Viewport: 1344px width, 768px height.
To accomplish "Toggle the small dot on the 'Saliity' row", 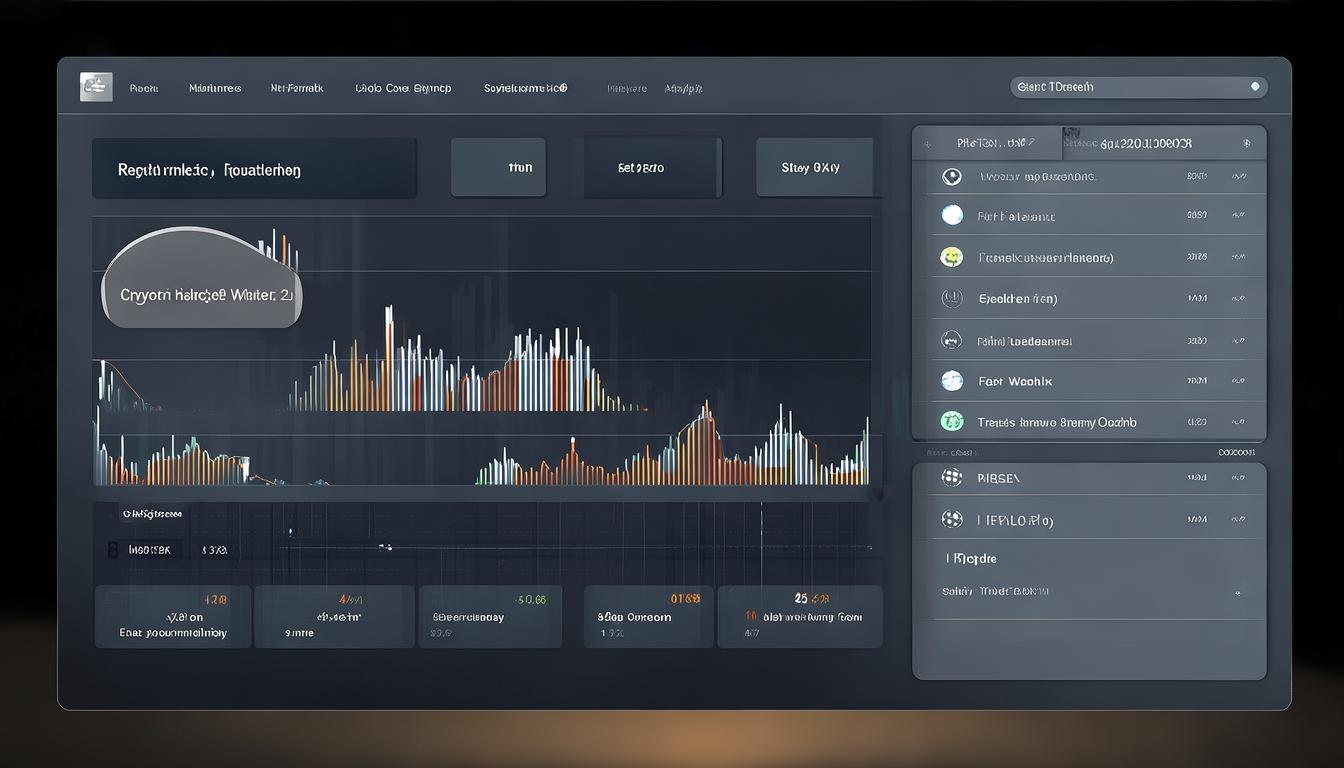I will point(1238,592).
